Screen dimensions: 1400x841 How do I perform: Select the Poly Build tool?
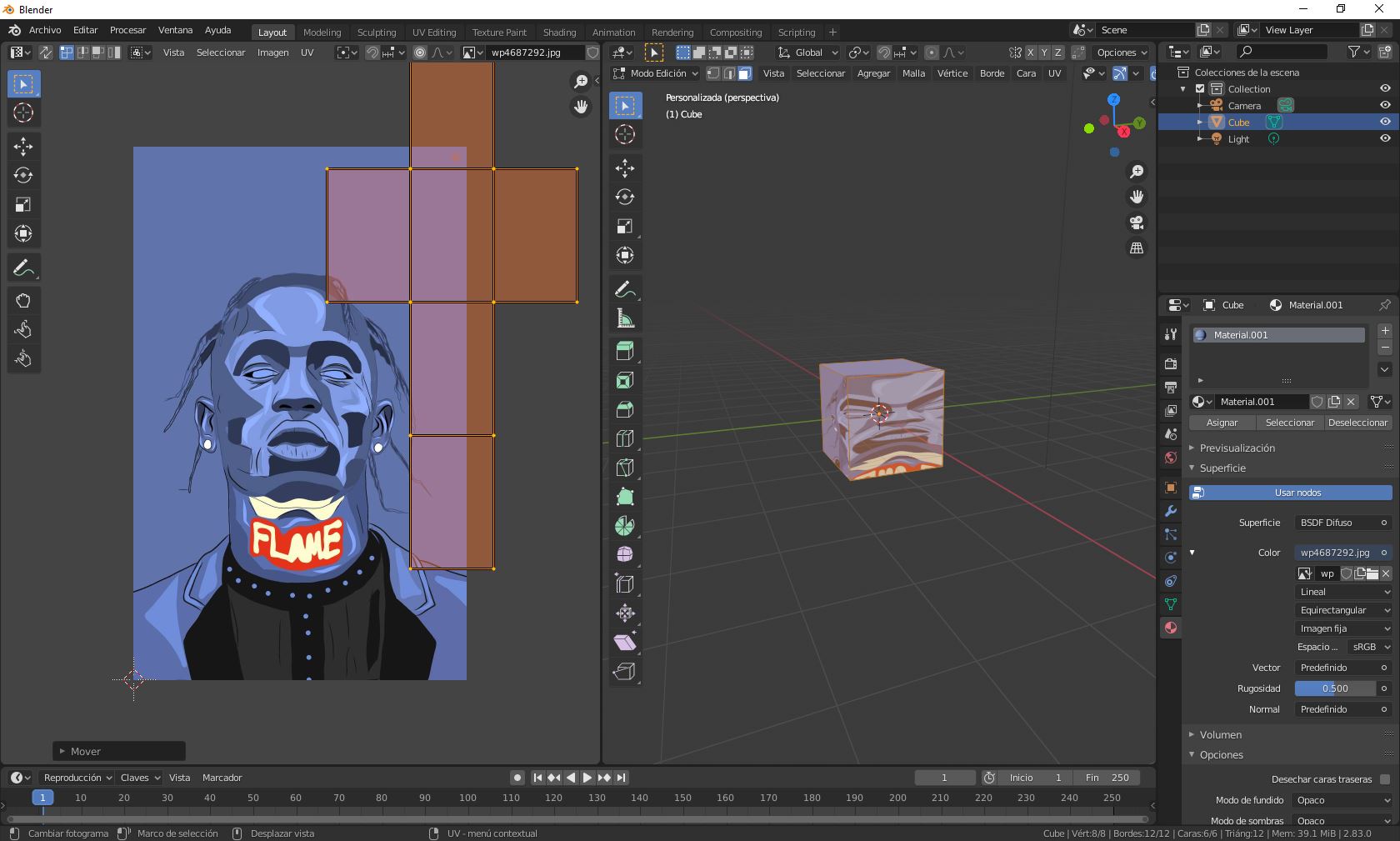tap(625, 497)
